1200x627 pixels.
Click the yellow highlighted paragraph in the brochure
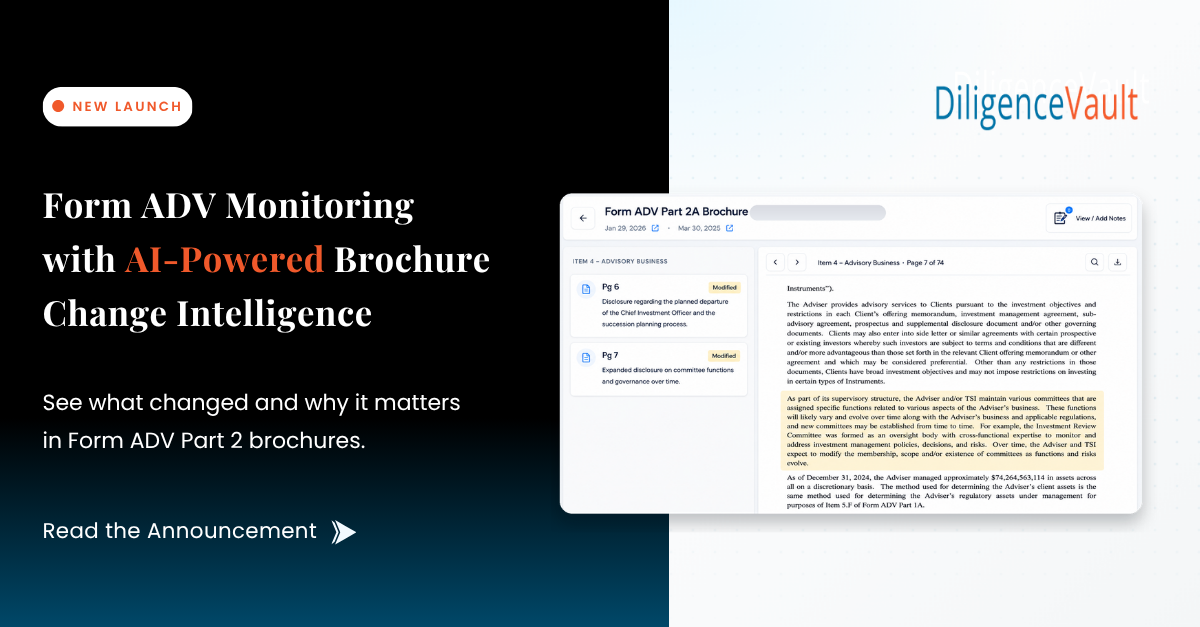pos(942,430)
